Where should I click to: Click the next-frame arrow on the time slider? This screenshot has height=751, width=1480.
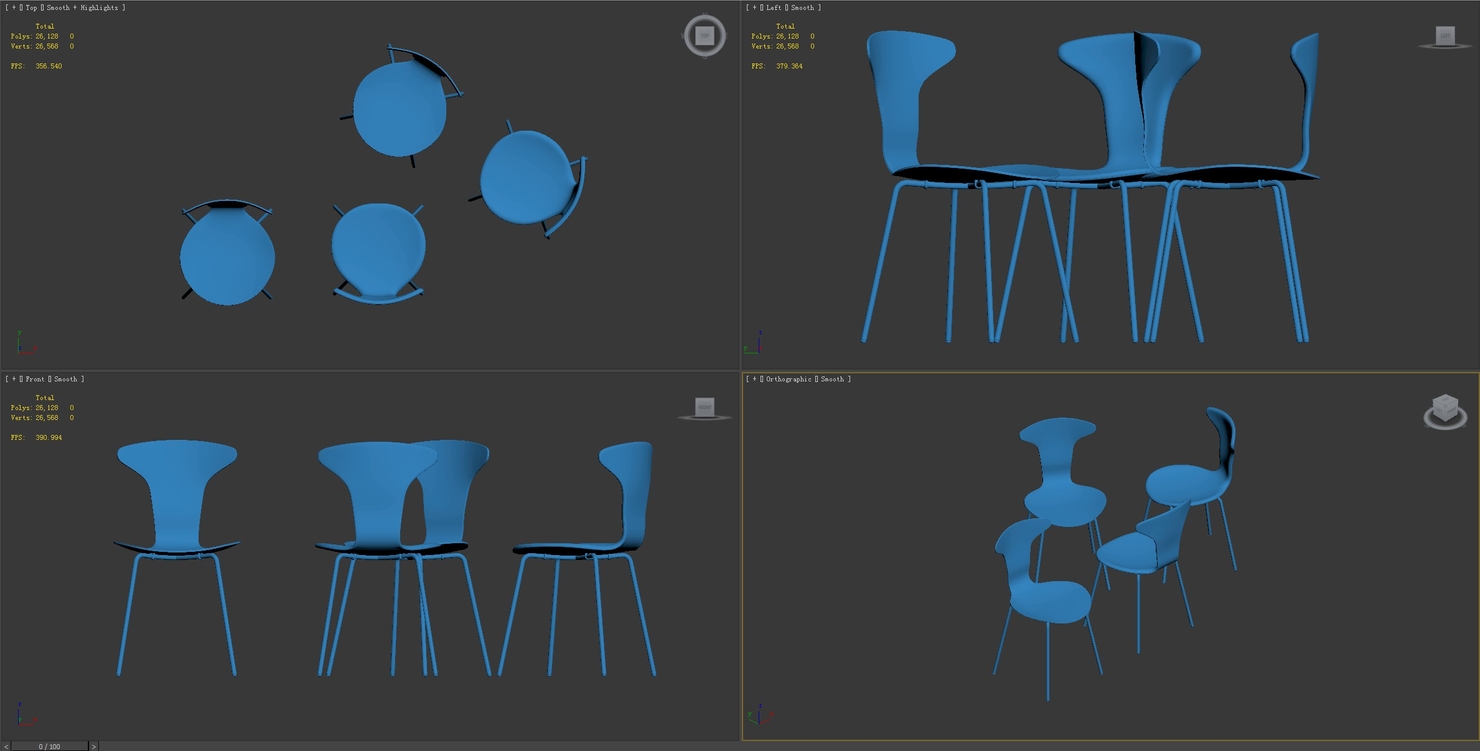pyautogui.click(x=93, y=746)
